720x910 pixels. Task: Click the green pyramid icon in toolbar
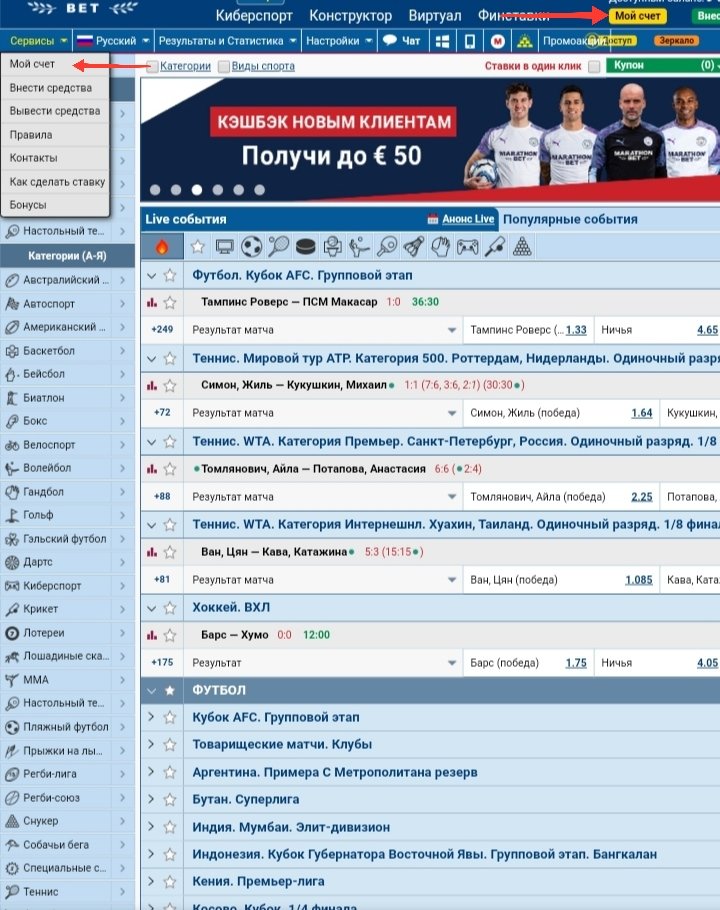point(524,41)
